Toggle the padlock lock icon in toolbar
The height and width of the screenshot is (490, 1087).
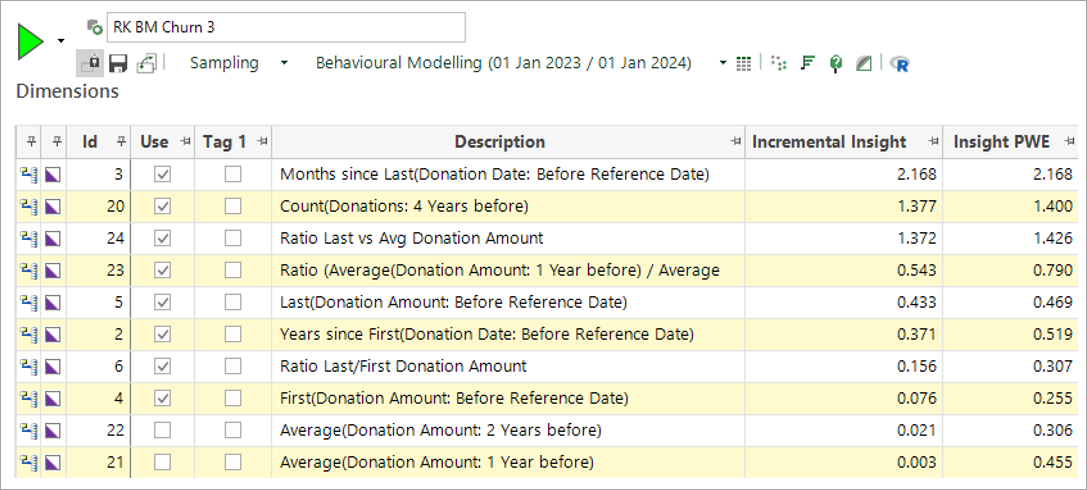click(90, 64)
